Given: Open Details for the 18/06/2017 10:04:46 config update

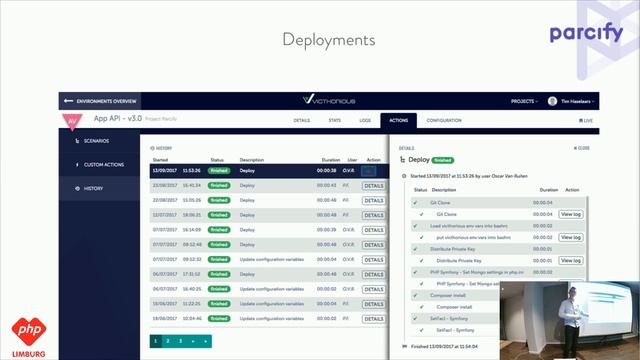Looking at the screenshot, I should coord(373,319).
